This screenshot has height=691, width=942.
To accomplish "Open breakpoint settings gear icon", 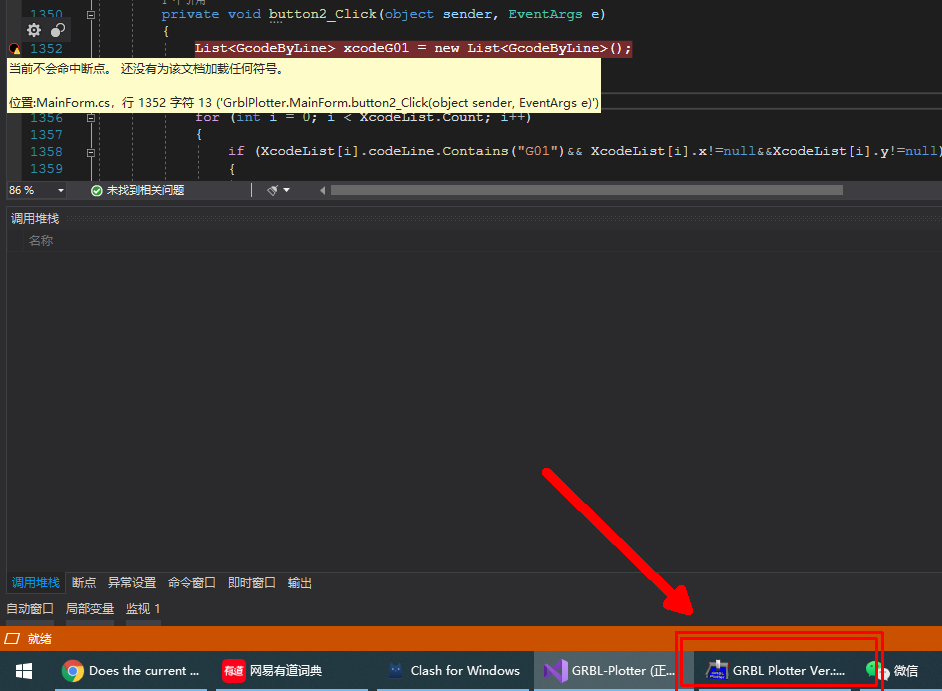I will pyautogui.click(x=34, y=30).
